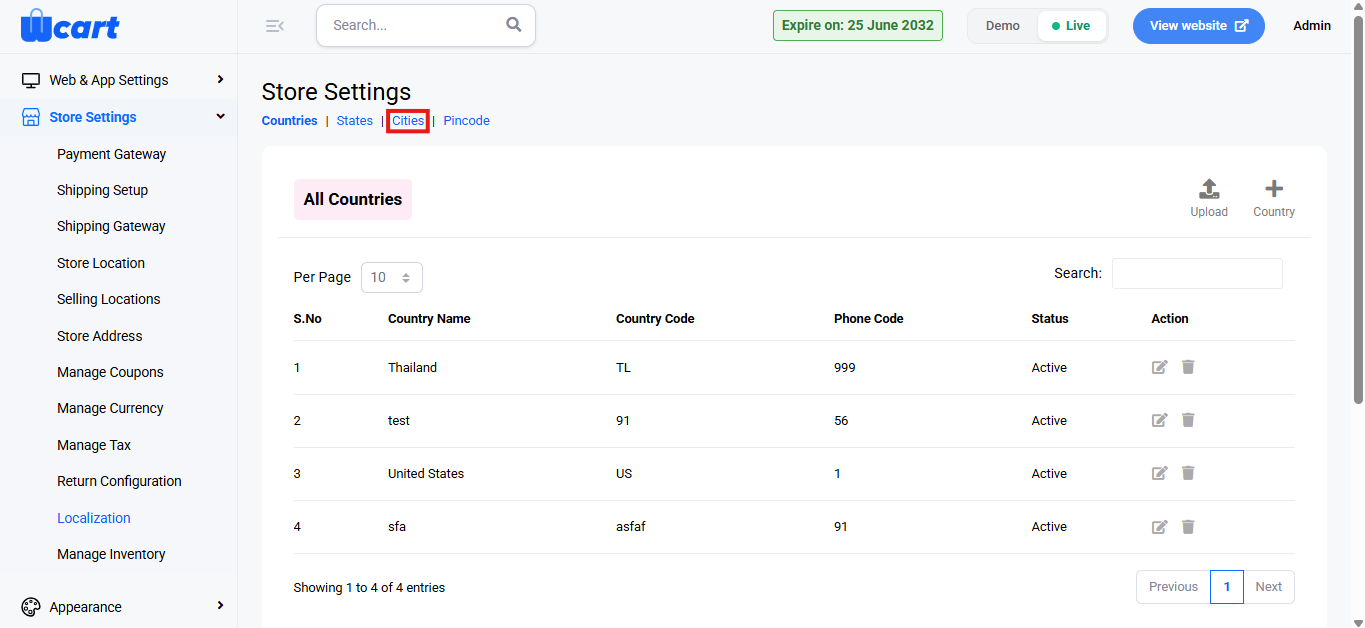
Task: Edit the United States row
Action: (x=1160, y=473)
